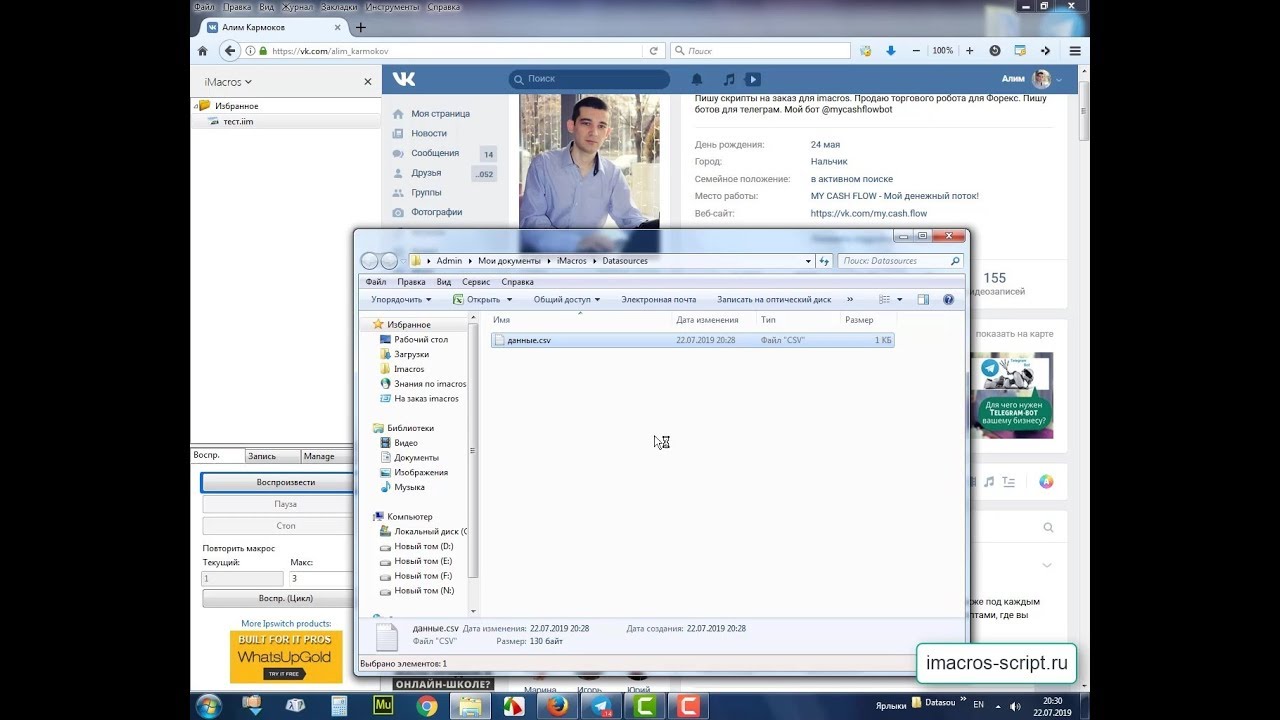This screenshot has width=1280, height=720.
Task: Click the WhatsUp Gold advertisement banner
Action: (x=286, y=656)
